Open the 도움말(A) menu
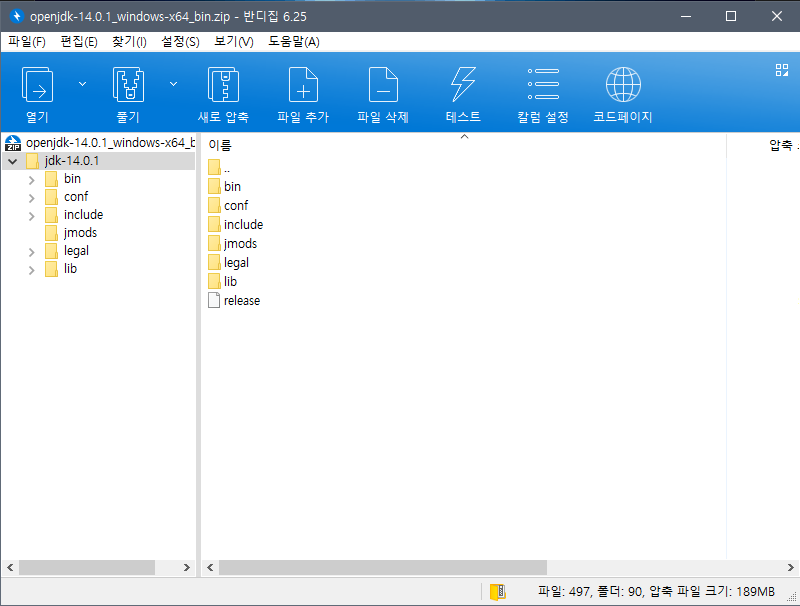The height and width of the screenshot is (606, 800). (x=294, y=42)
